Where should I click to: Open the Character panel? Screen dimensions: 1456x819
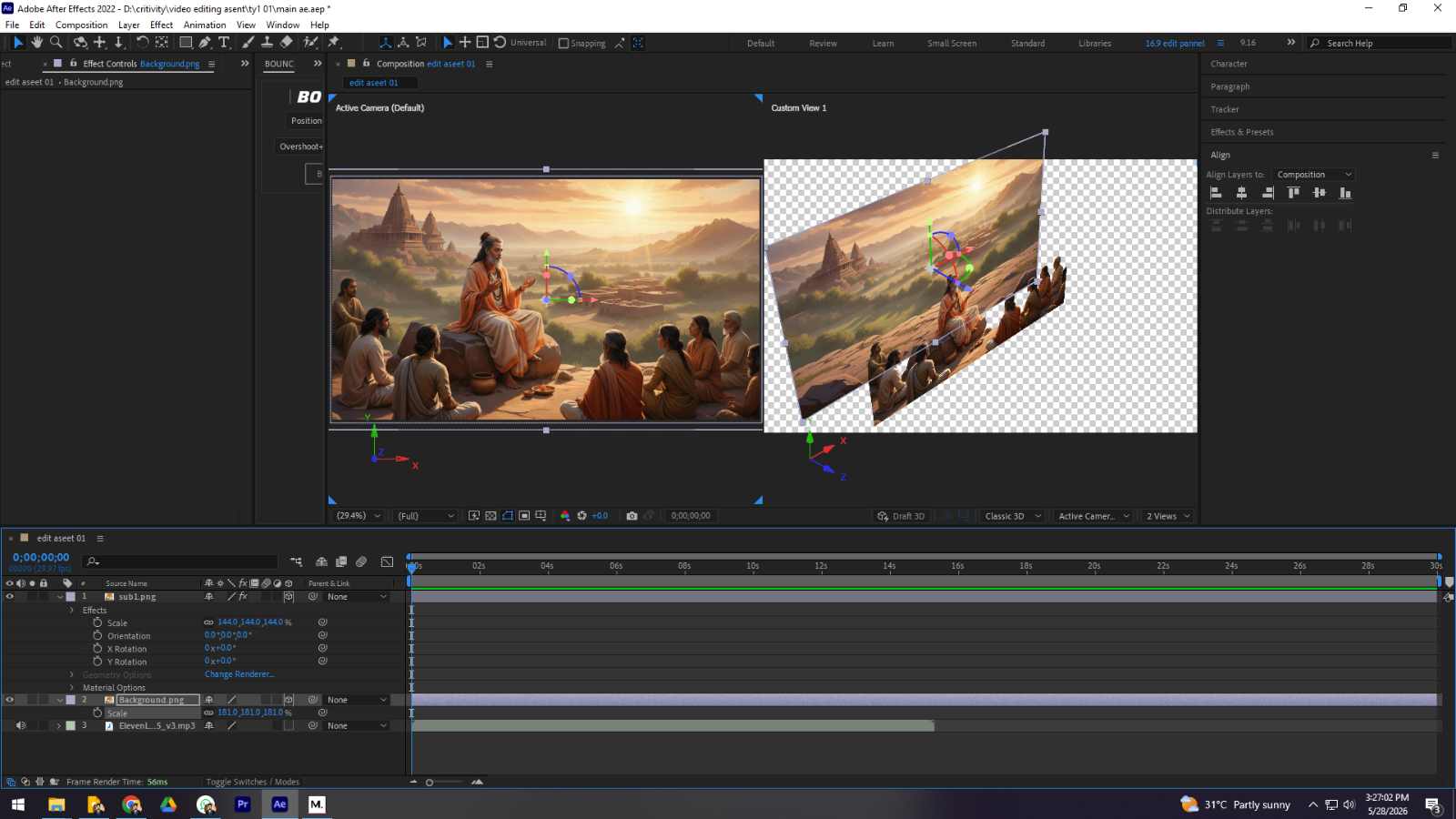tap(1228, 64)
